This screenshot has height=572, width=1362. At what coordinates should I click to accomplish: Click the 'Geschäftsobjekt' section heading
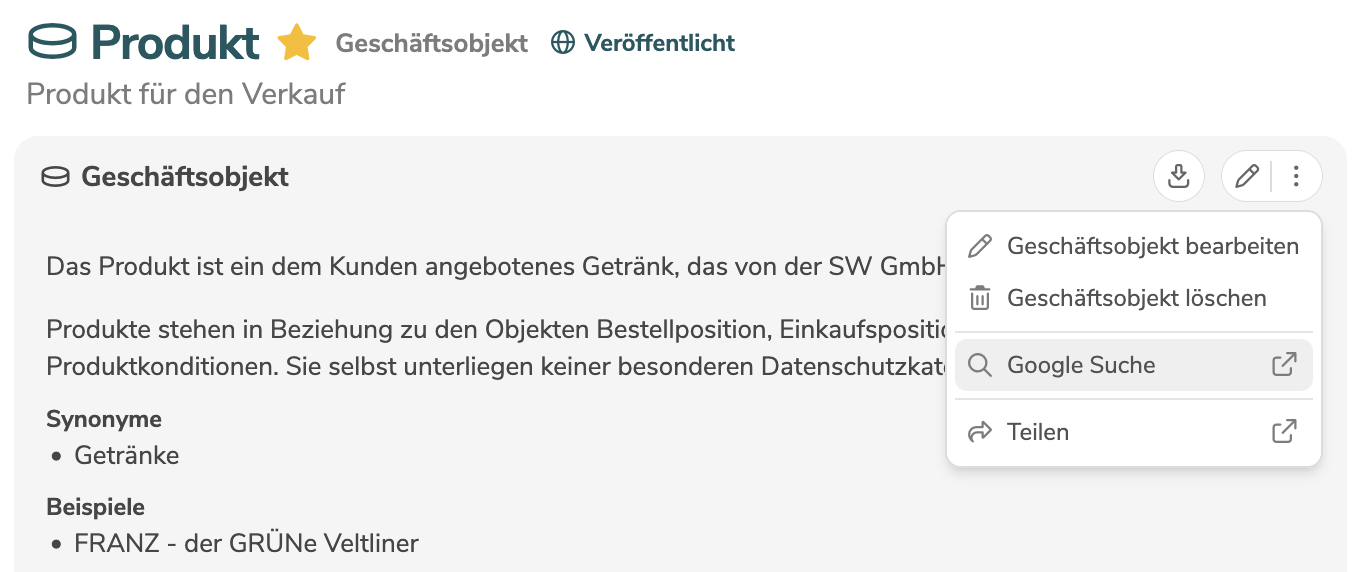[185, 177]
